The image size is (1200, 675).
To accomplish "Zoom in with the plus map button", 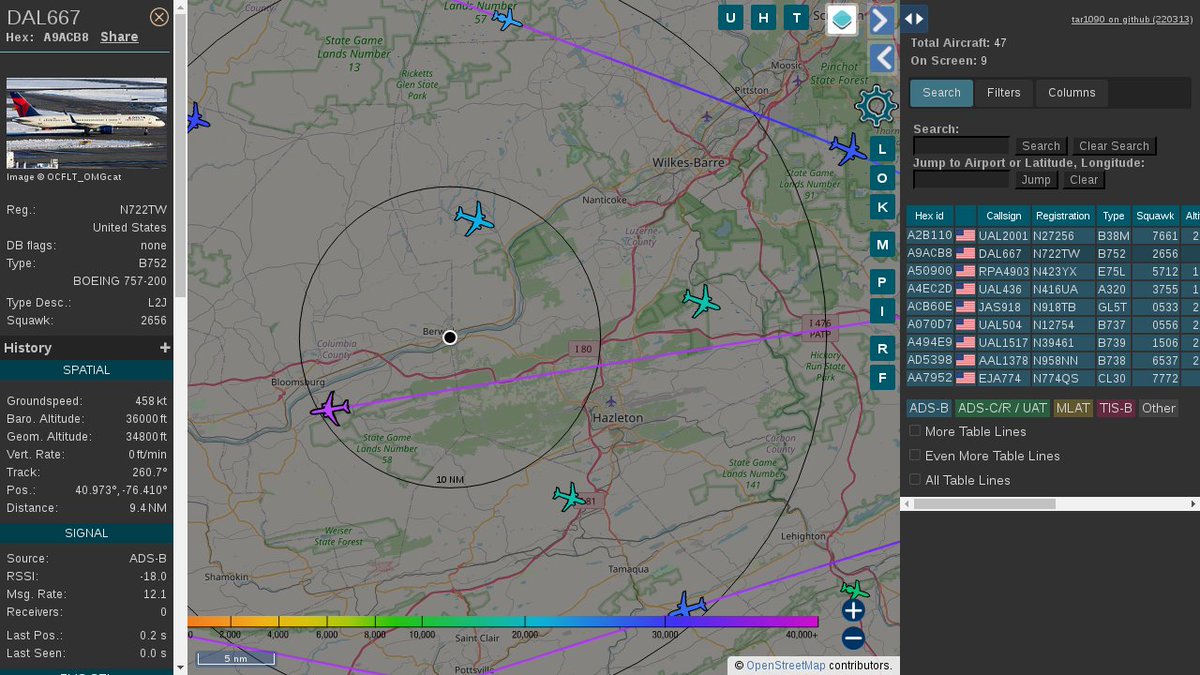I will pos(853,610).
